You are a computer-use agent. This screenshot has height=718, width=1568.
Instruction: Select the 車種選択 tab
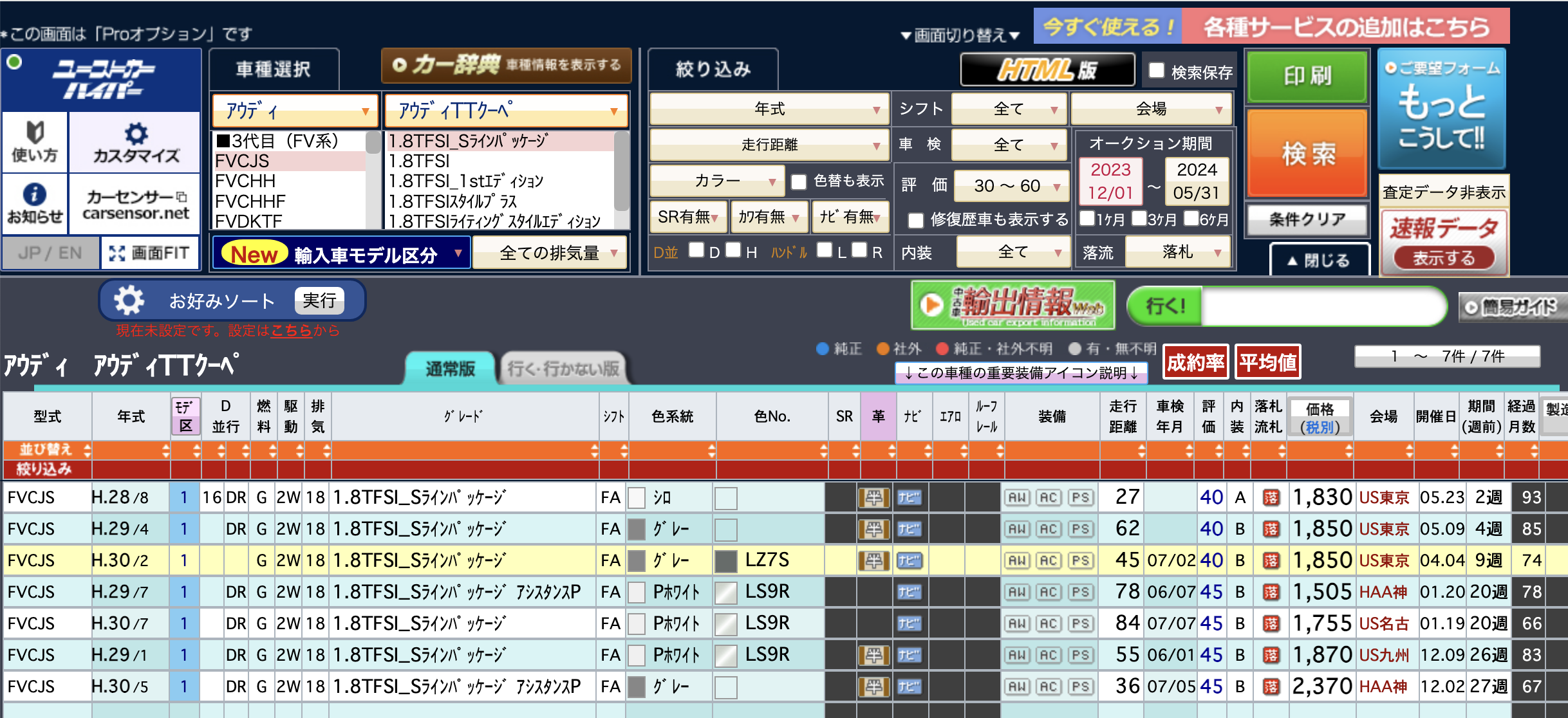[274, 69]
